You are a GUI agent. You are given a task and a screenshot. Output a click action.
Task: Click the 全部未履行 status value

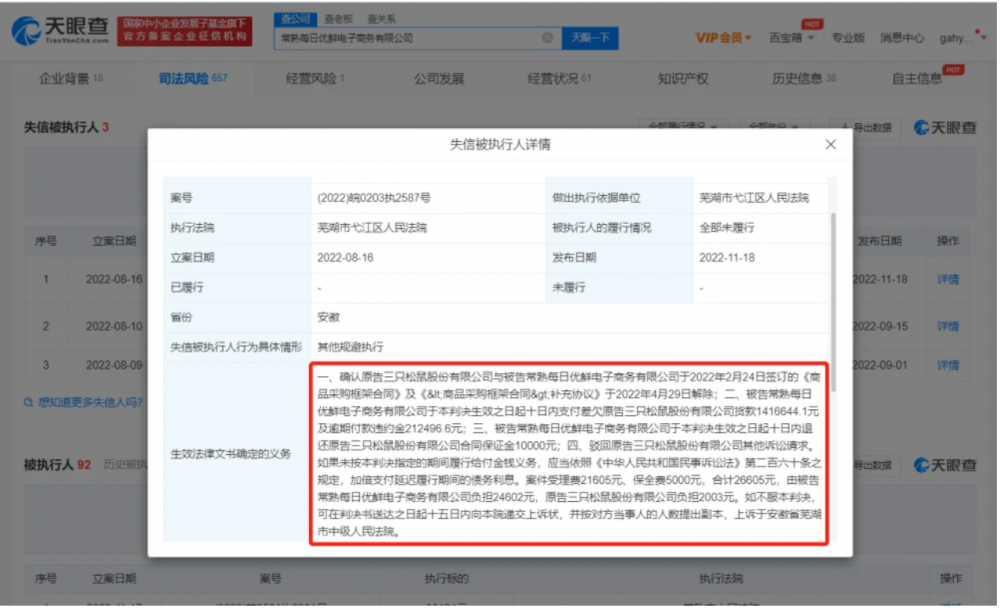click(x=726, y=228)
